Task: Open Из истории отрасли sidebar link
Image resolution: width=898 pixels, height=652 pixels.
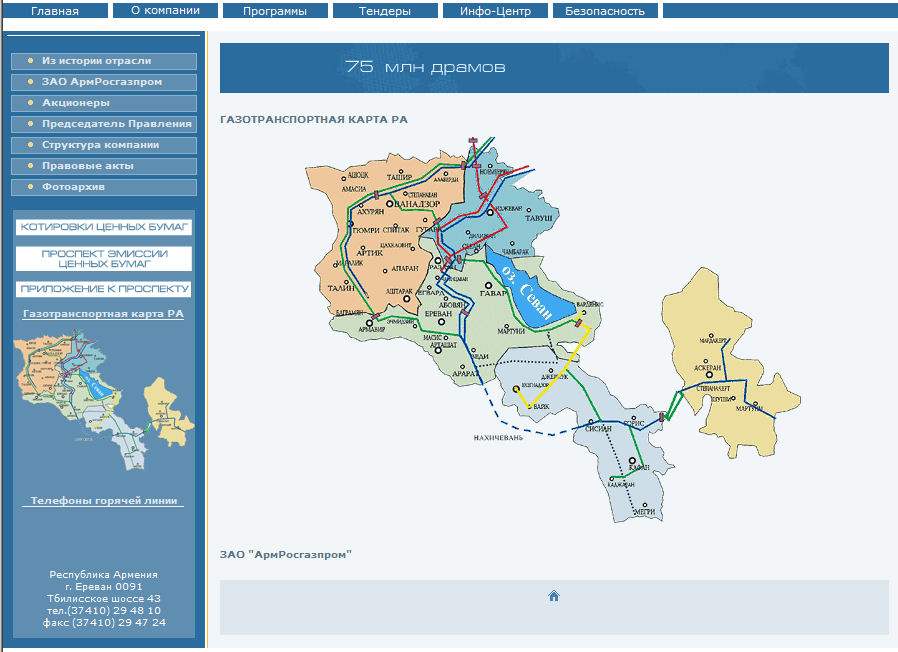Action: point(104,61)
